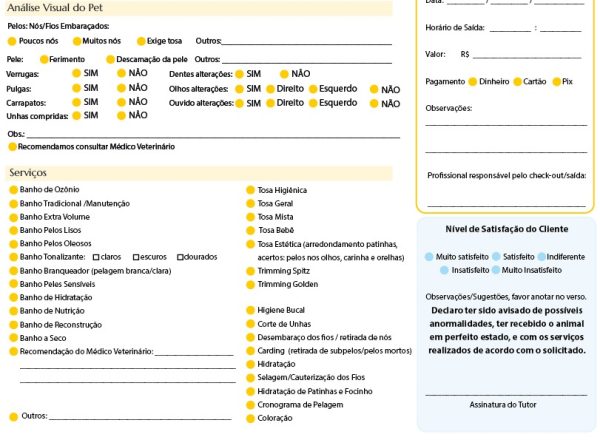This screenshot has width=600, height=440.
Task: Select the Poucos nós option
Action: pos(12,41)
